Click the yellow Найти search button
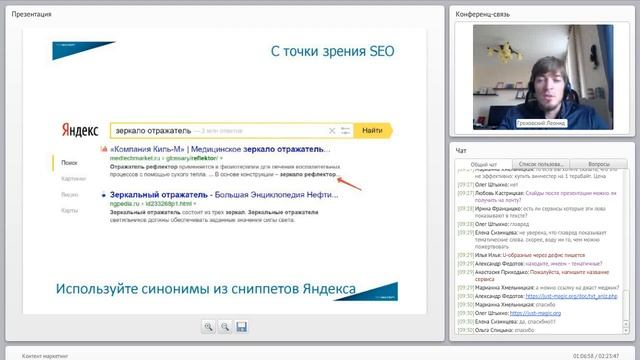Image resolution: width=640 pixels, height=360 pixels. [x=372, y=131]
